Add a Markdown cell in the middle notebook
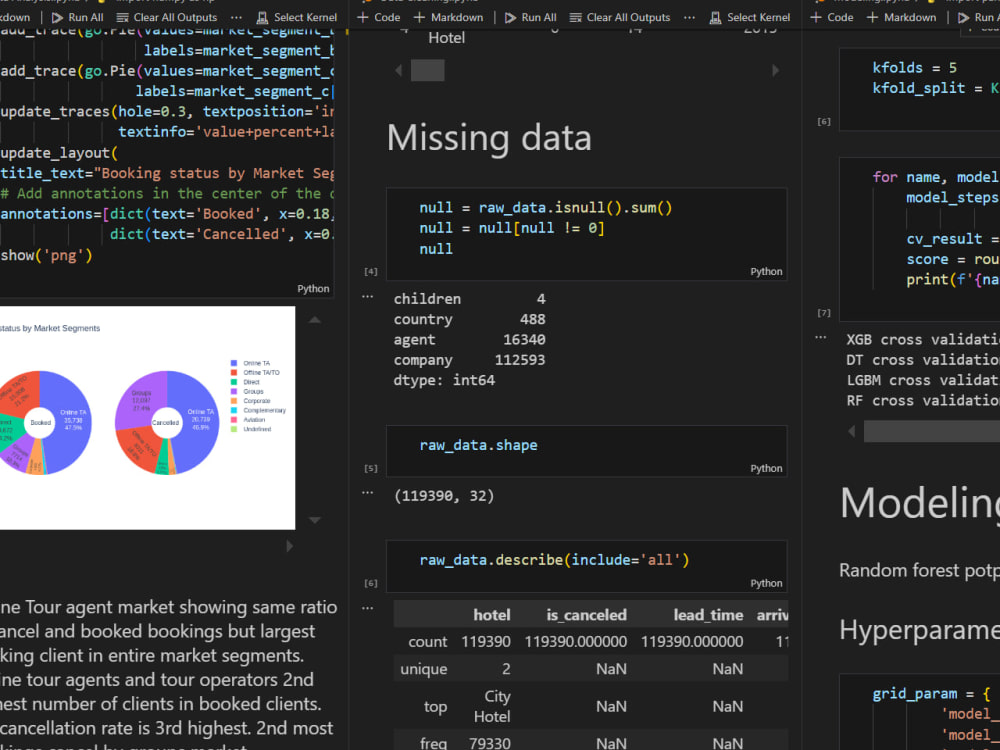 (x=448, y=17)
